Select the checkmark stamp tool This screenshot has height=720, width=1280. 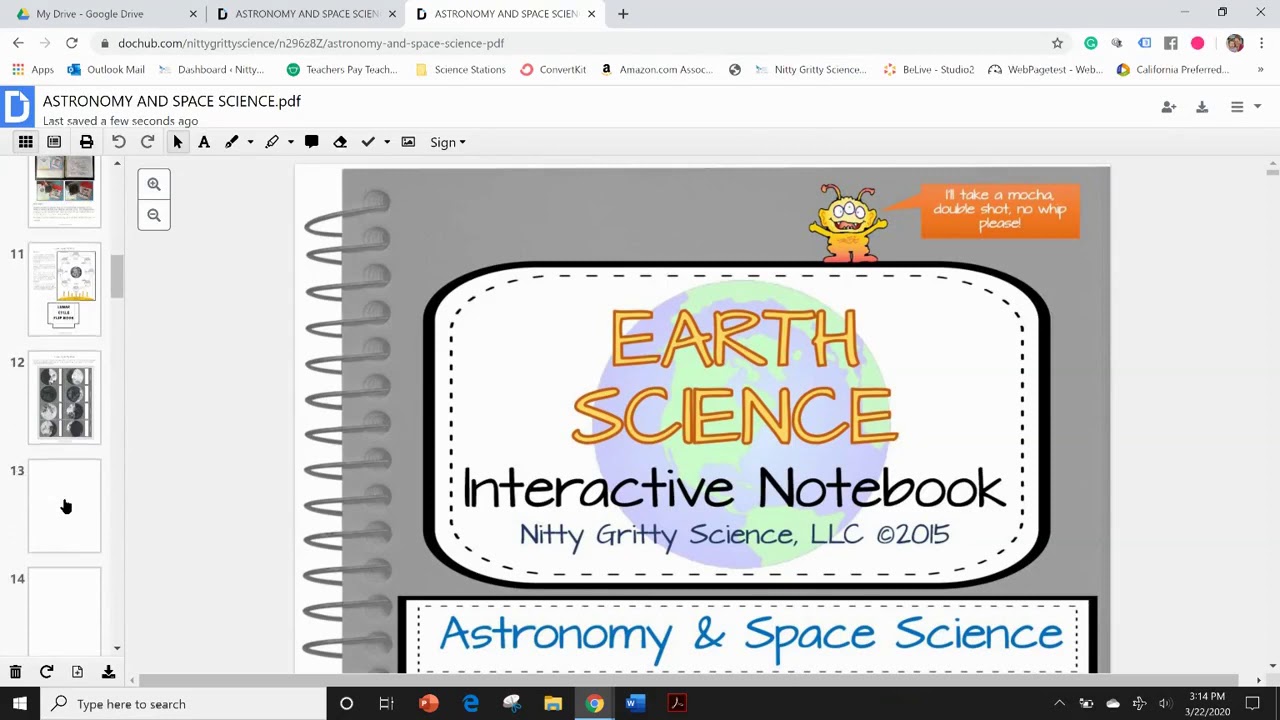pyautogui.click(x=368, y=142)
